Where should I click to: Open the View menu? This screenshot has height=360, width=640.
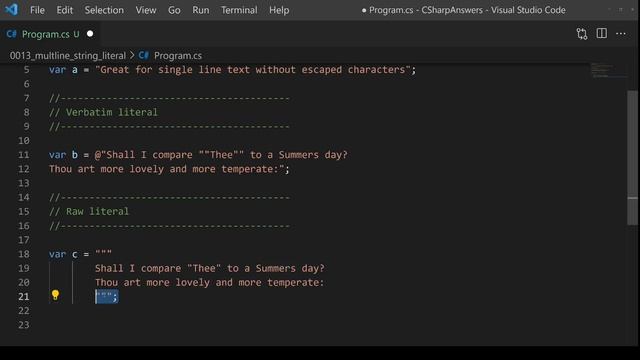[x=146, y=10]
